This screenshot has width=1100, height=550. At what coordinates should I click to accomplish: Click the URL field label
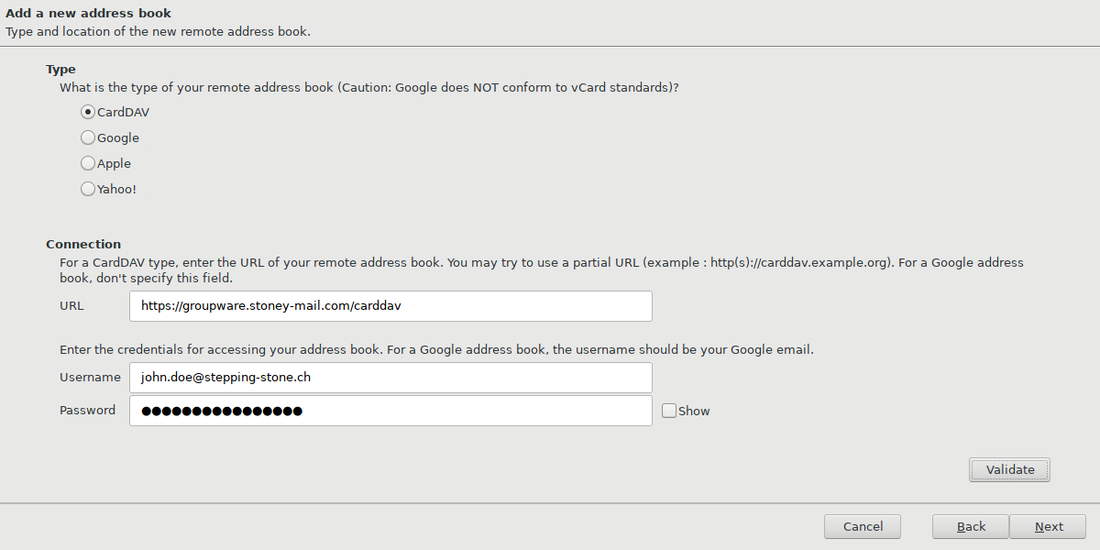pos(72,306)
